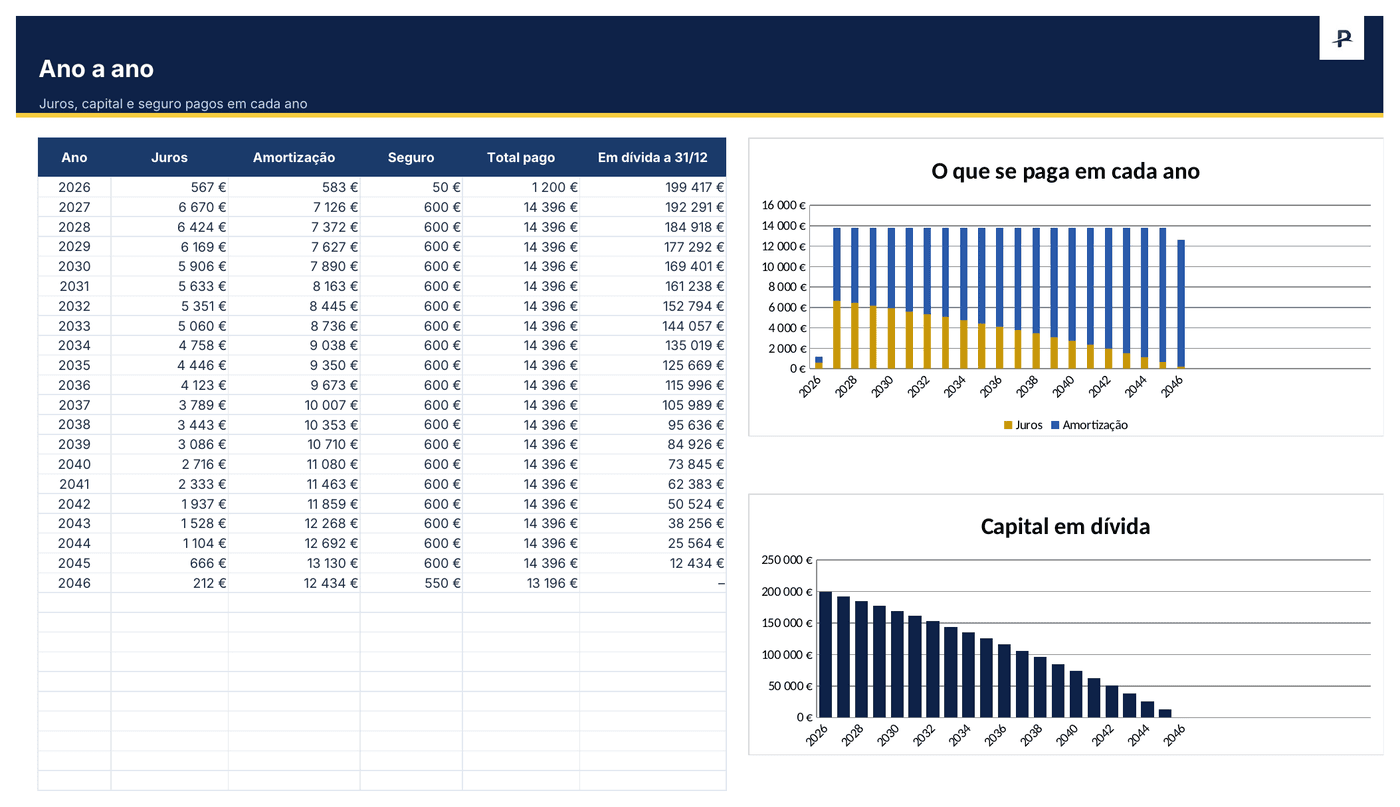Select the '6 670 €' interest cell
Image resolution: width=1400 pixels, height=807 pixels.
(x=169, y=207)
